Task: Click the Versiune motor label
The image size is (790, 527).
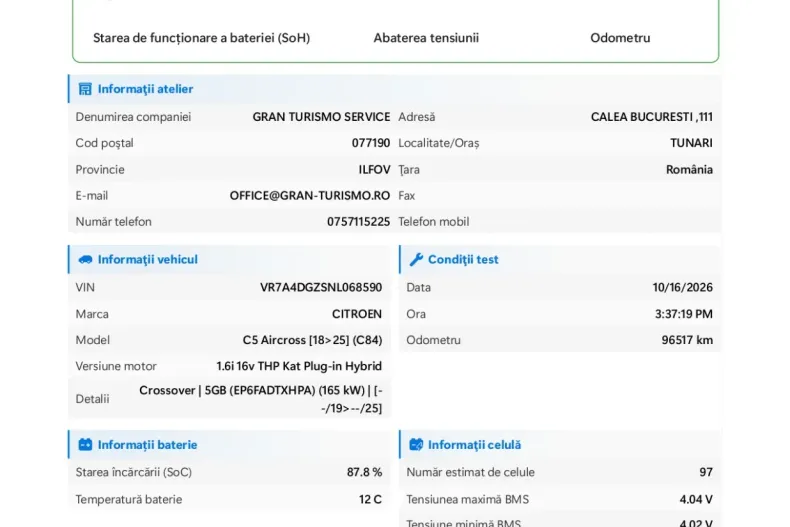Action: point(116,366)
